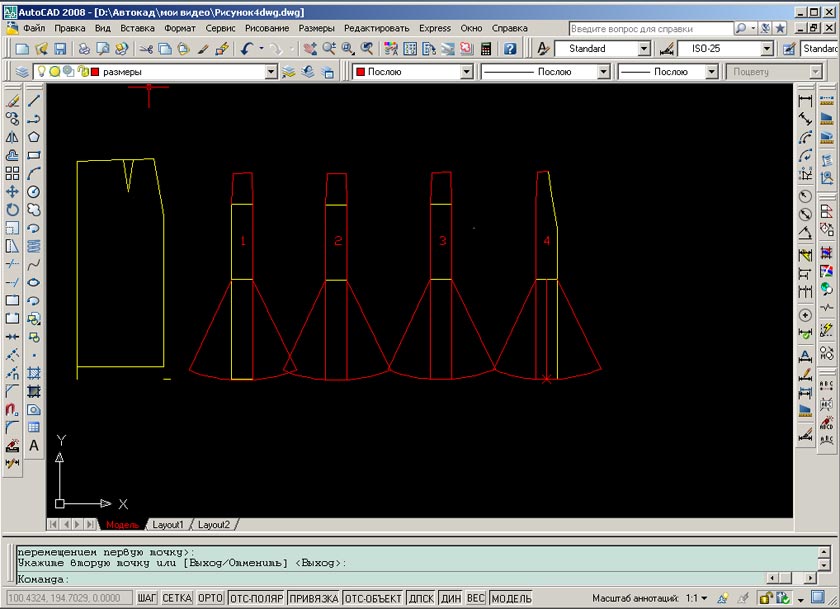Click the ОТС-ПОЛЯР status button
This screenshot has width=840, height=609.
coord(254,598)
